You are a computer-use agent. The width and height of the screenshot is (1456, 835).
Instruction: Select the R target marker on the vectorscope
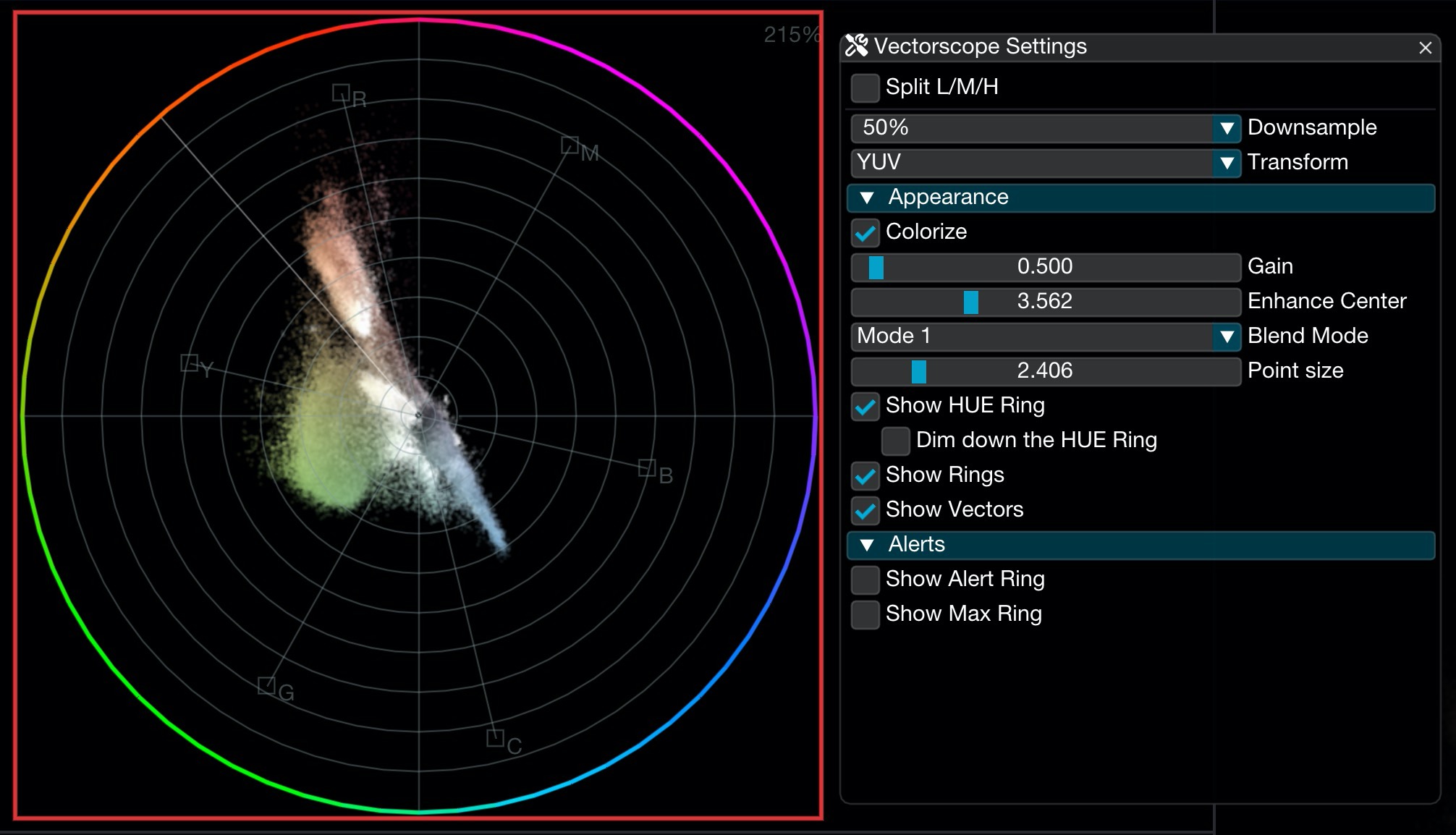click(x=342, y=93)
